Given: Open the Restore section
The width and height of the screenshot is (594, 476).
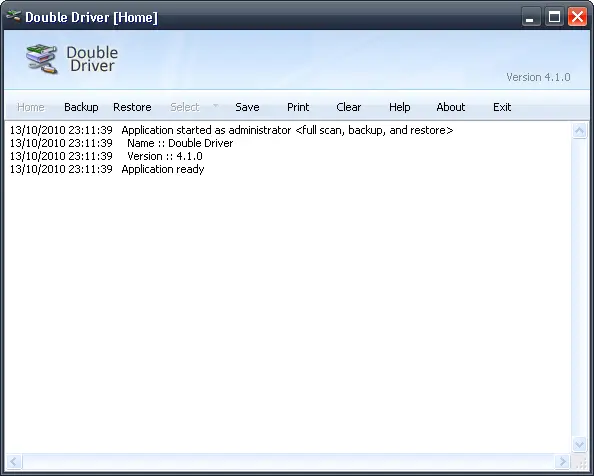Looking at the screenshot, I should tap(132, 107).
